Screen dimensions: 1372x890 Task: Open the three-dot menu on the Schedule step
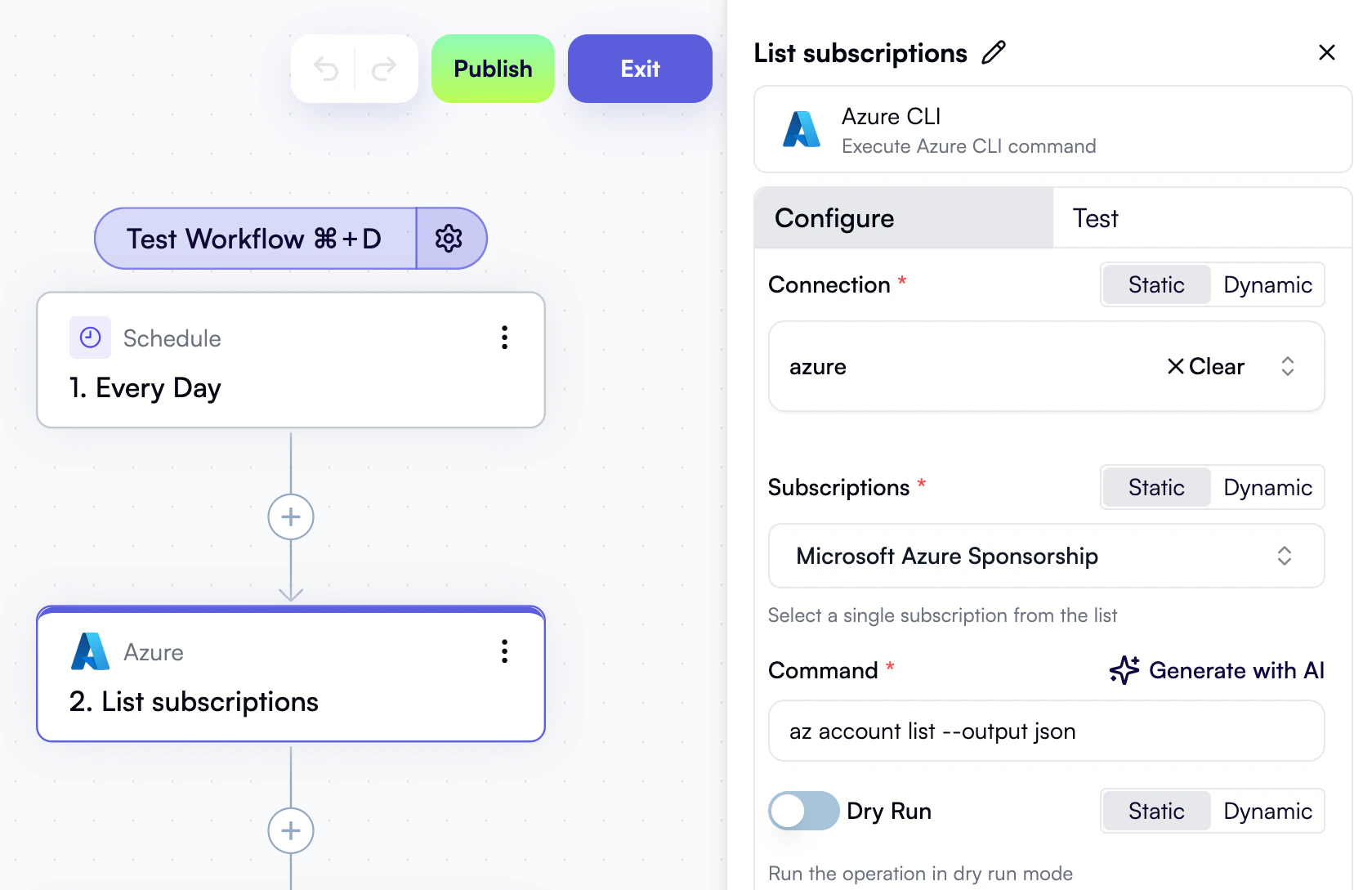pyautogui.click(x=504, y=338)
